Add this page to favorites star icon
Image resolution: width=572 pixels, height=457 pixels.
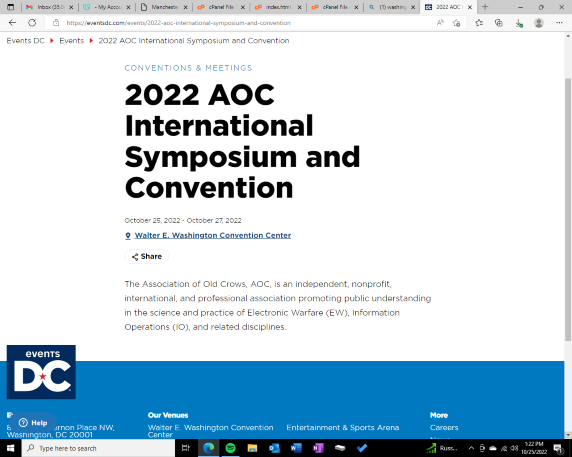456,23
